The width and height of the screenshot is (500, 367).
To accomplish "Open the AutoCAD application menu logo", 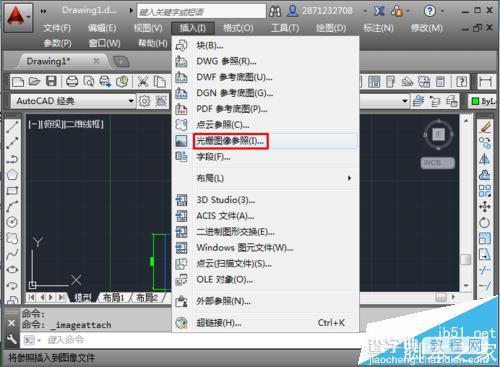I will (17, 17).
